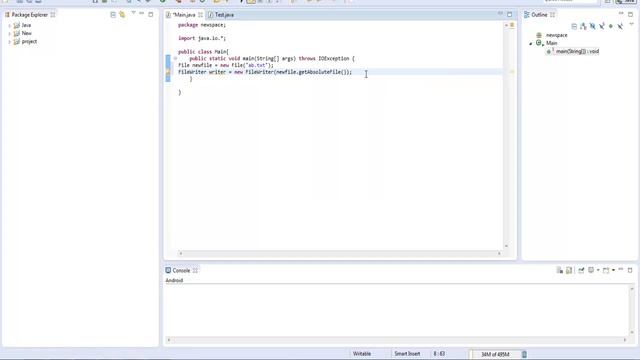Screen dimensions: 640x360
Task: Collapse the main method fold marker
Action: click(175, 58)
